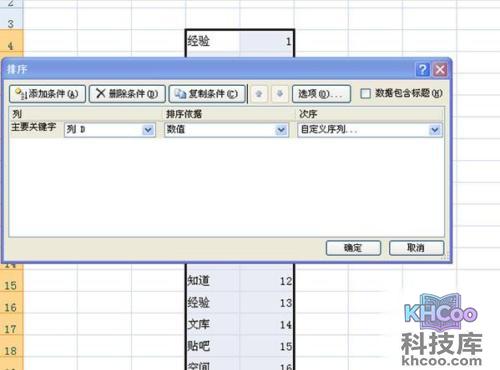Click the 删除条件 (Delete condition) button
Image resolution: width=500 pixels, height=370 pixels.
pyautogui.click(x=127, y=94)
